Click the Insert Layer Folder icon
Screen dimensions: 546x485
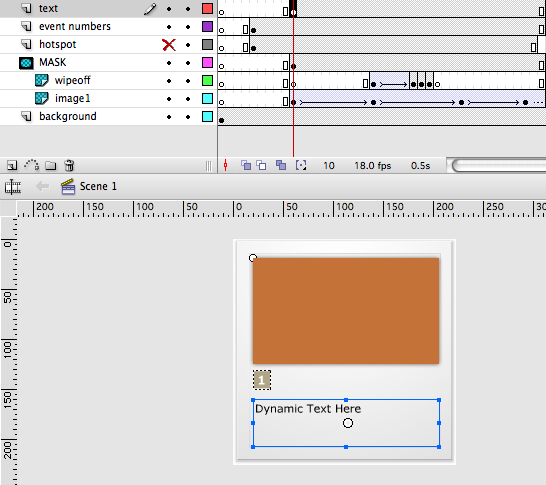coord(51,165)
